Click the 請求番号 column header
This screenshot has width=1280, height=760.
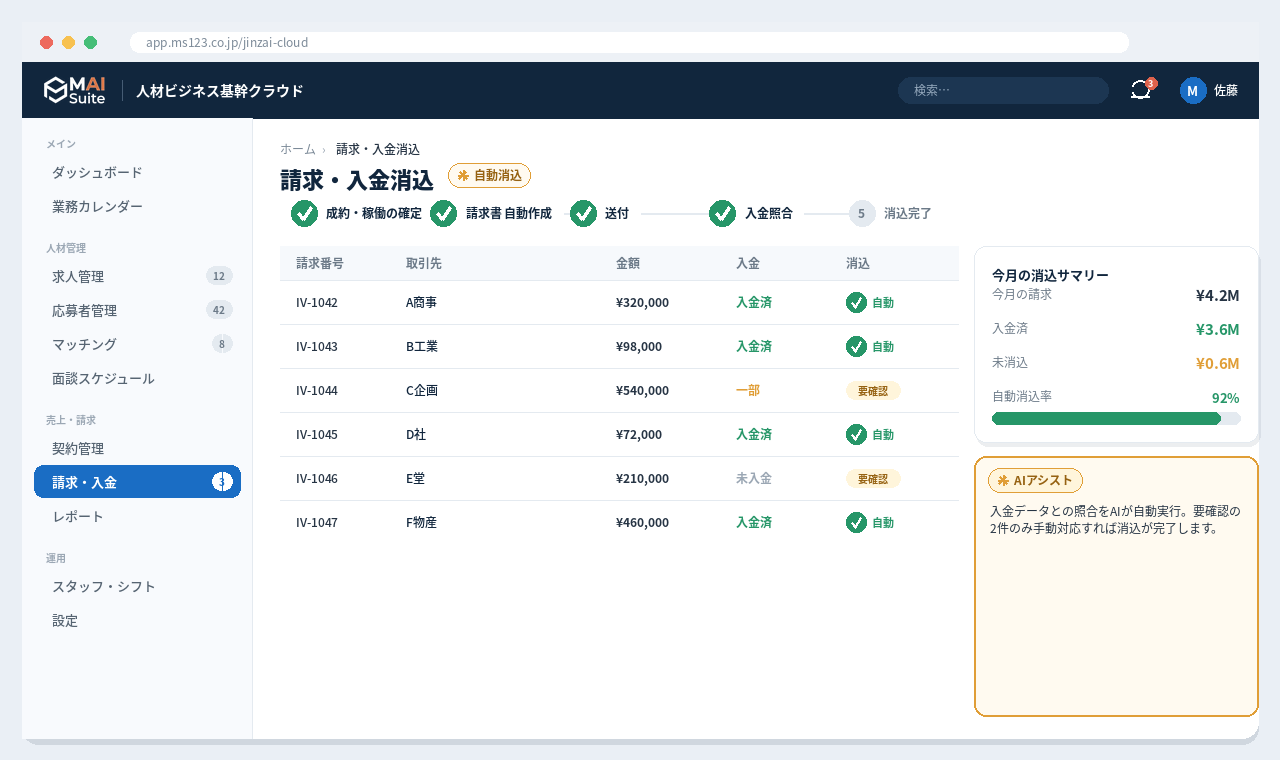320,263
